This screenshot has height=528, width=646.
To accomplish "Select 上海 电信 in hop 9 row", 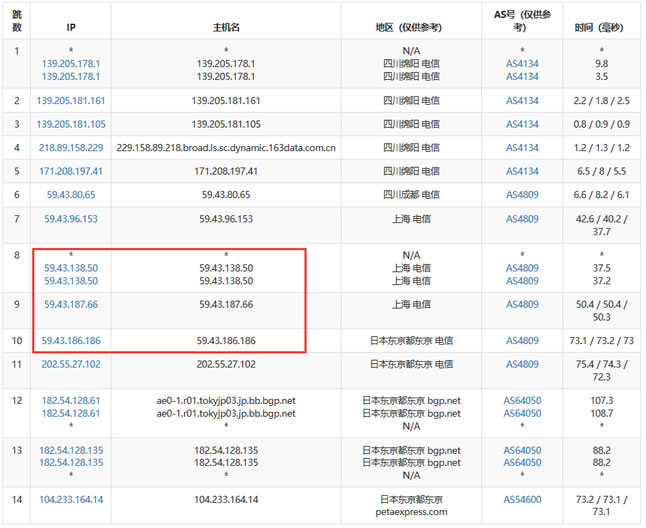I will click(411, 304).
